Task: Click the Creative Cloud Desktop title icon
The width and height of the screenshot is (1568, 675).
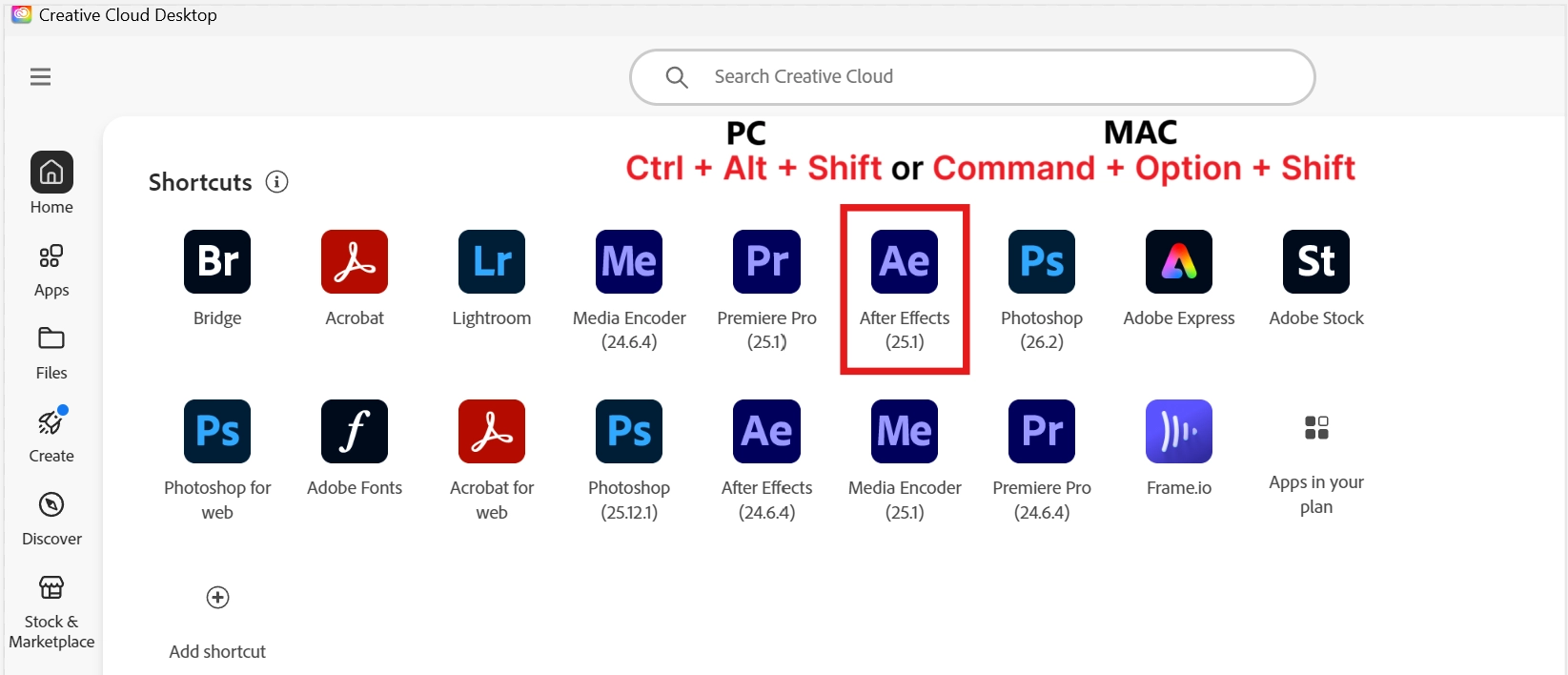Action: (21, 14)
